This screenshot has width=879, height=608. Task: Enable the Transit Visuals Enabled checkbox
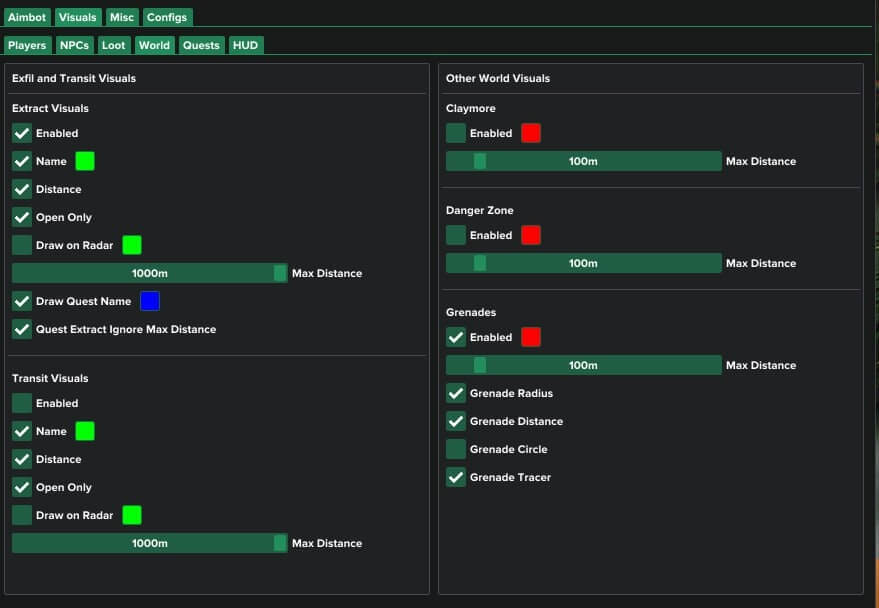(x=22, y=403)
